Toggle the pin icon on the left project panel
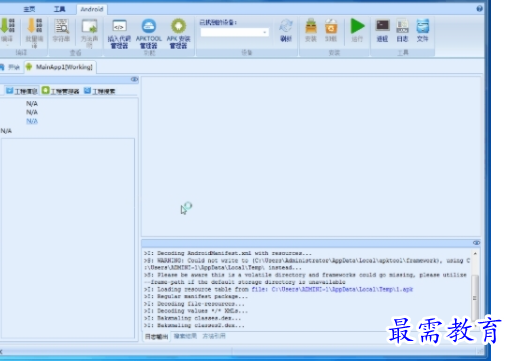 tap(134, 79)
